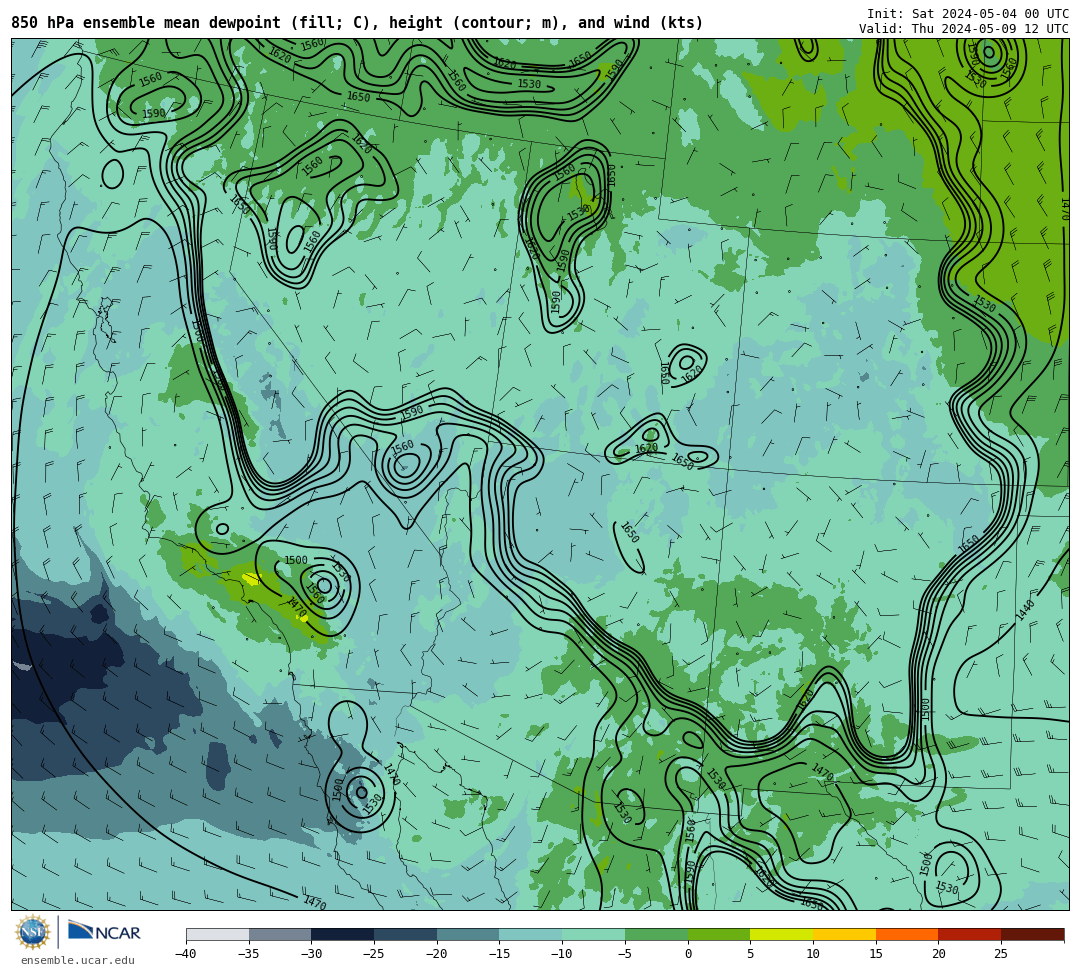Click the -25 to -20 colorbar swatch
This screenshot has height=973, width=1080.
(x=406, y=934)
